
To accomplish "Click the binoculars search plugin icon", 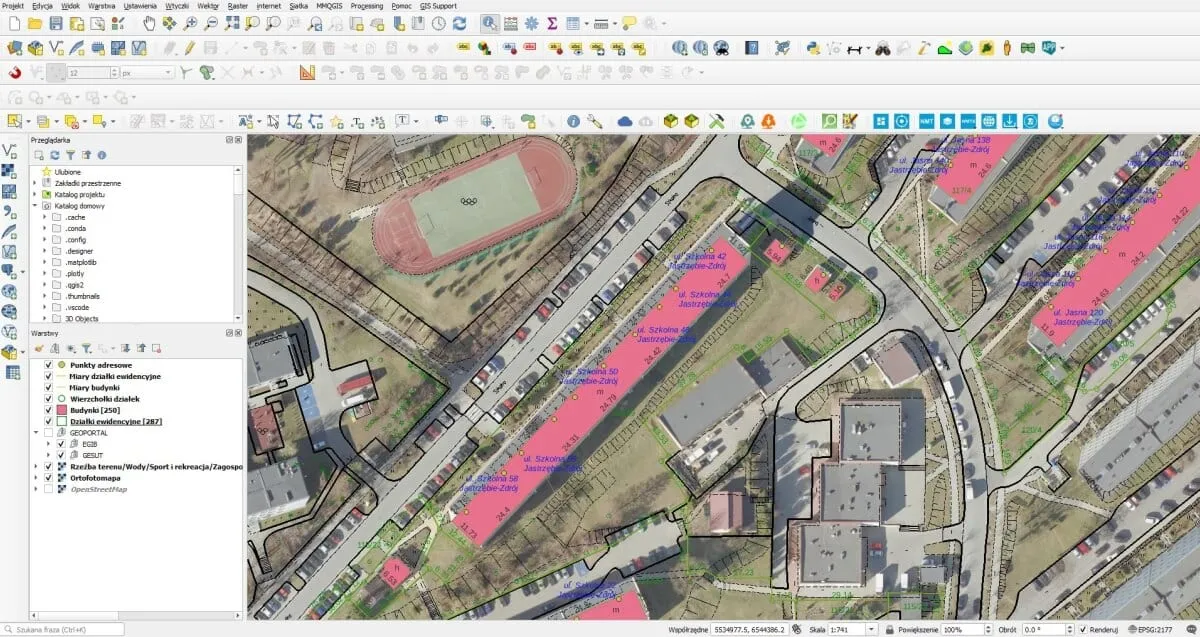I will tap(883, 47).
